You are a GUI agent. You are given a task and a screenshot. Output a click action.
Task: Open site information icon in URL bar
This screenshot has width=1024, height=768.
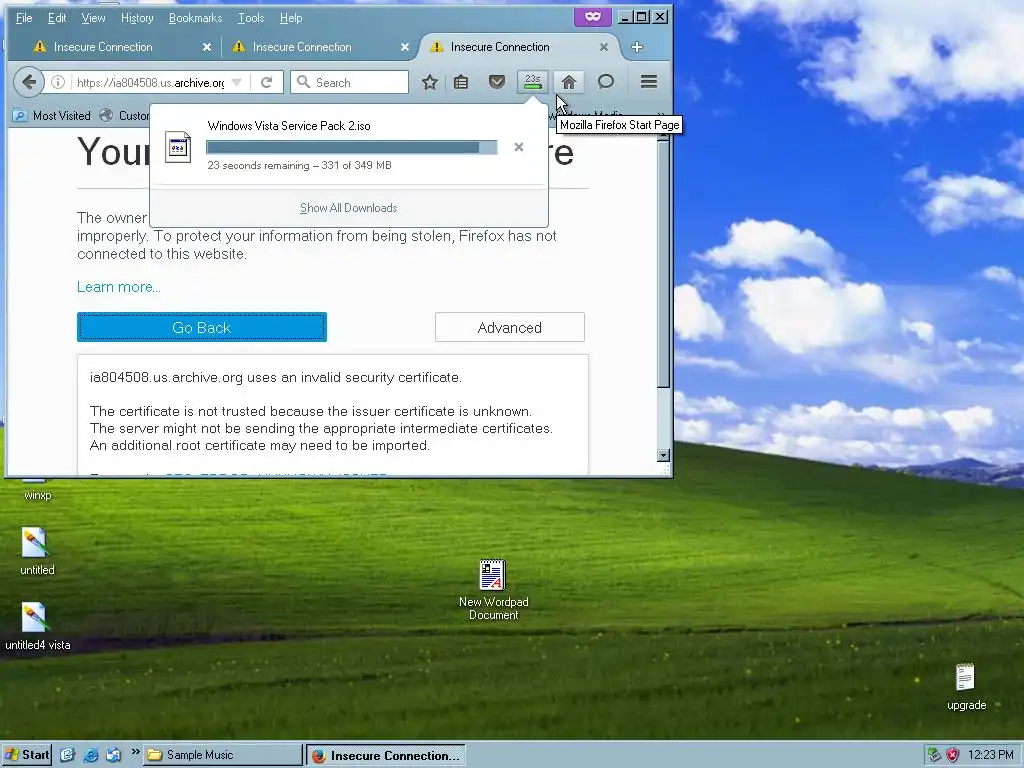(x=58, y=82)
